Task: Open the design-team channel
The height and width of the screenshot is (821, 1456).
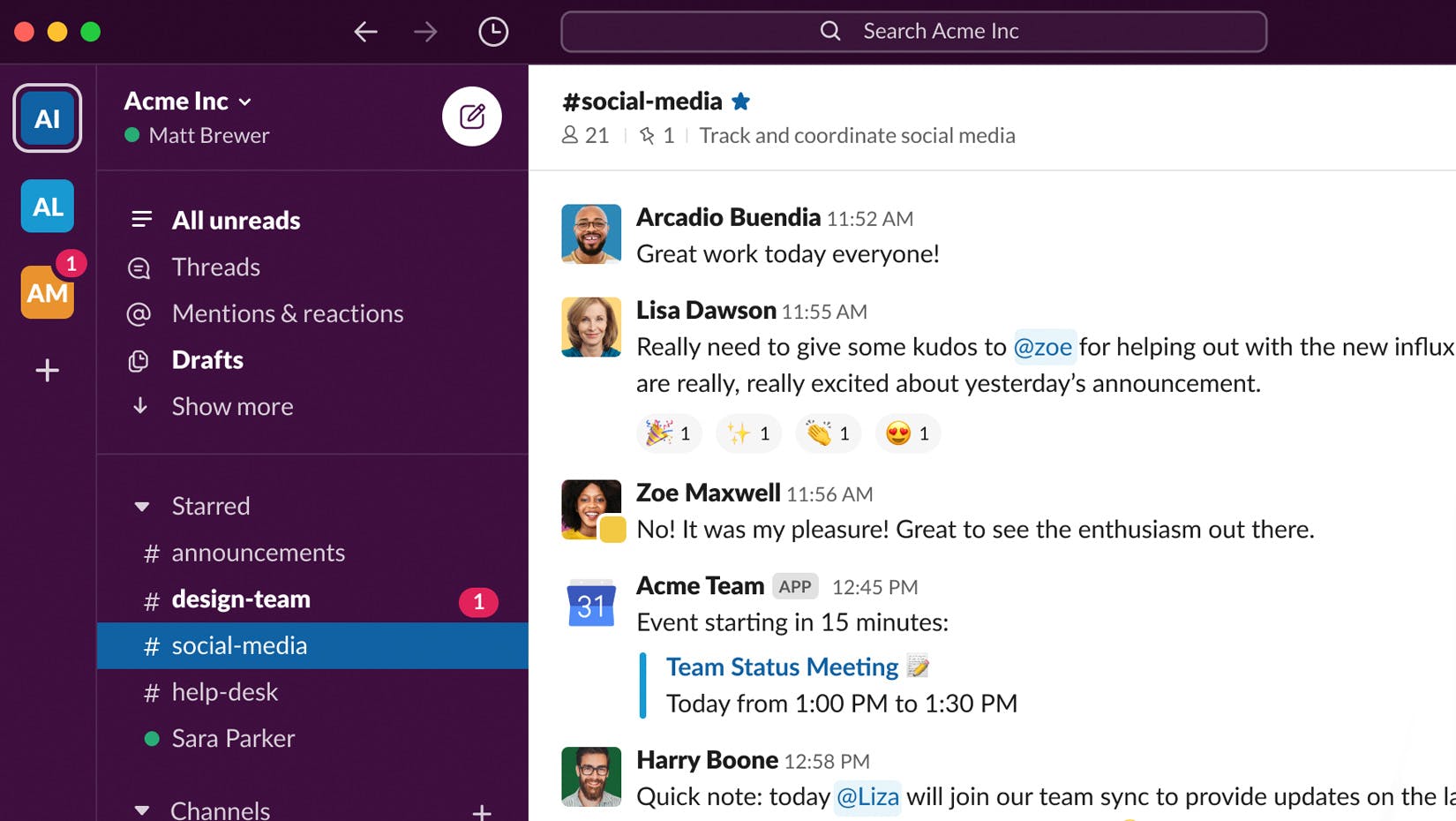Action: (241, 599)
